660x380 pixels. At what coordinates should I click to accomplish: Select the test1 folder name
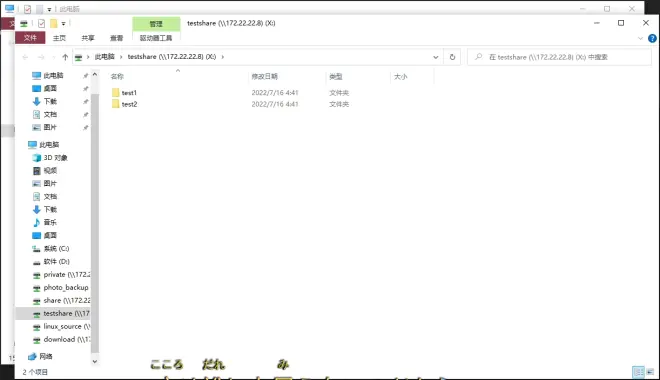pyautogui.click(x=129, y=93)
